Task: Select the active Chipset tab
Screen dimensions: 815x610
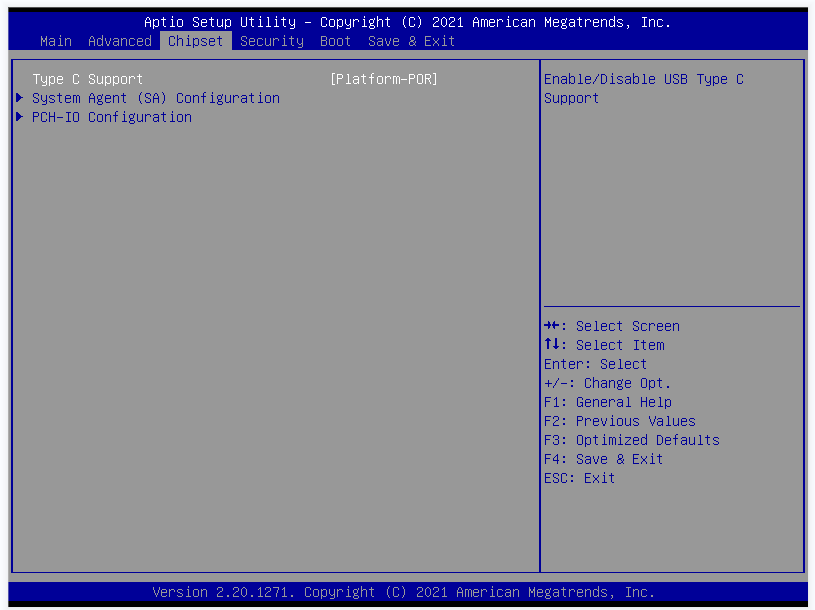Action: click(196, 41)
